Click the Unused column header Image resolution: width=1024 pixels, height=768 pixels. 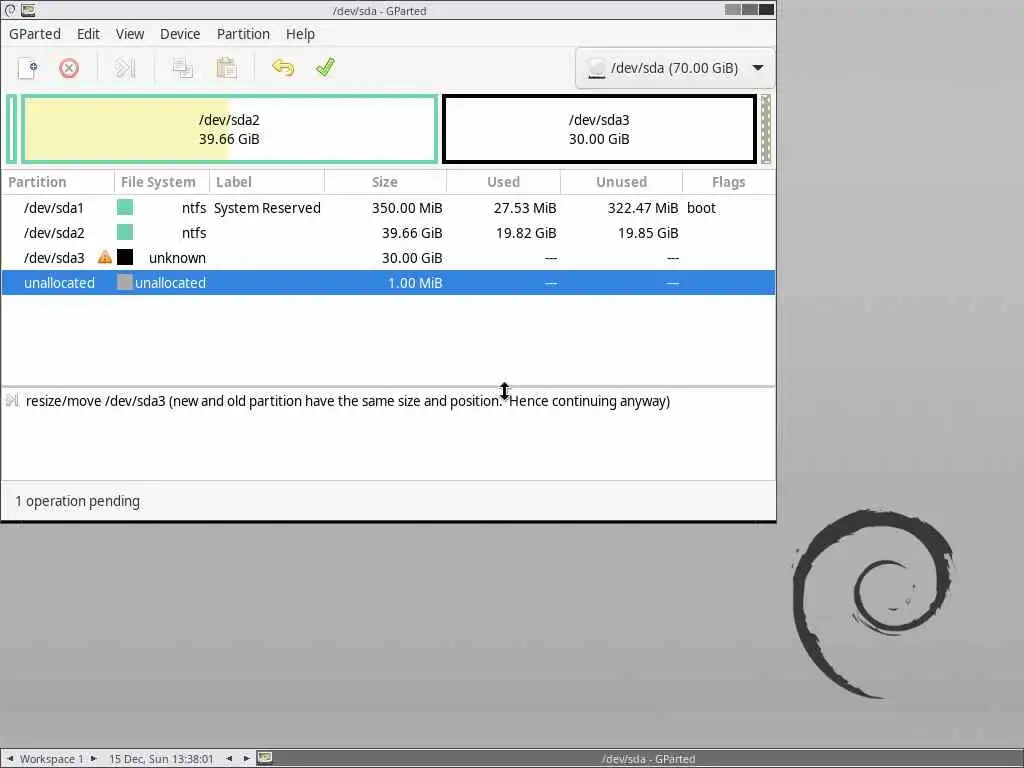coord(621,182)
